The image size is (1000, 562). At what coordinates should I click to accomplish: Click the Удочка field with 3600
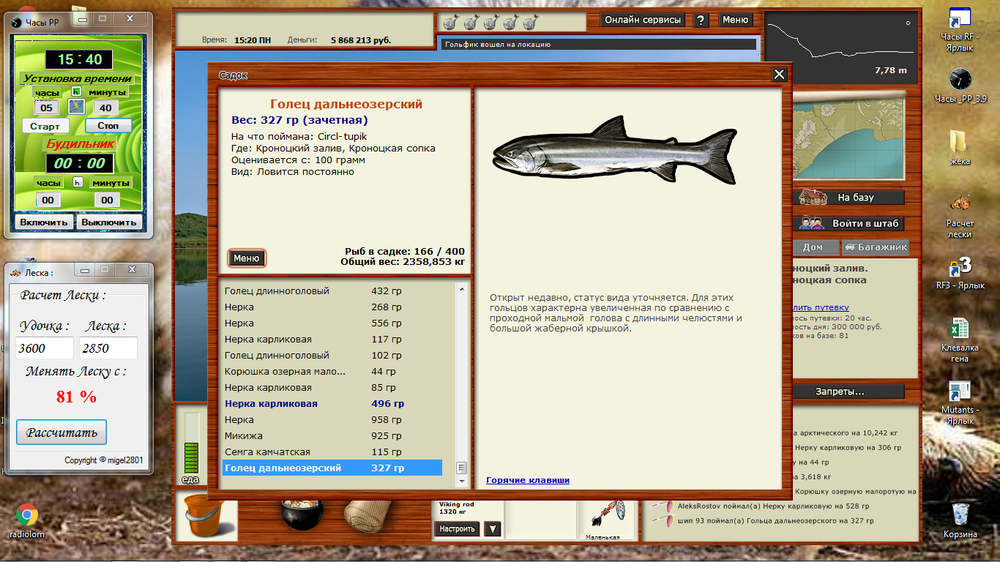point(44,348)
